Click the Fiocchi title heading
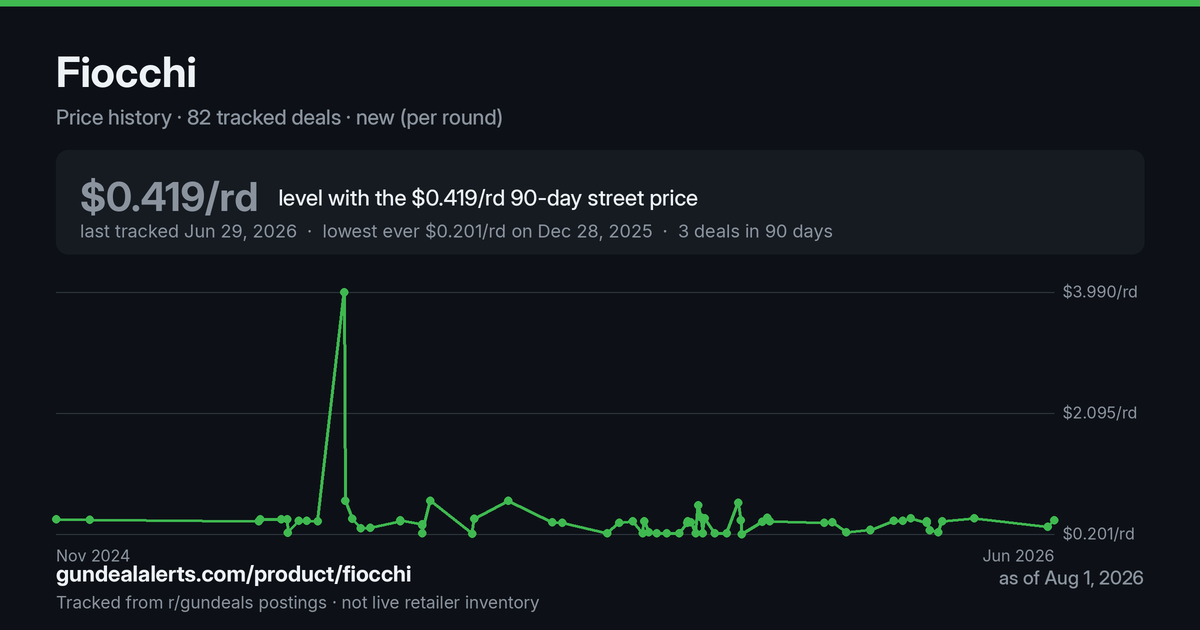This screenshot has width=1200, height=630. click(126, 73)
